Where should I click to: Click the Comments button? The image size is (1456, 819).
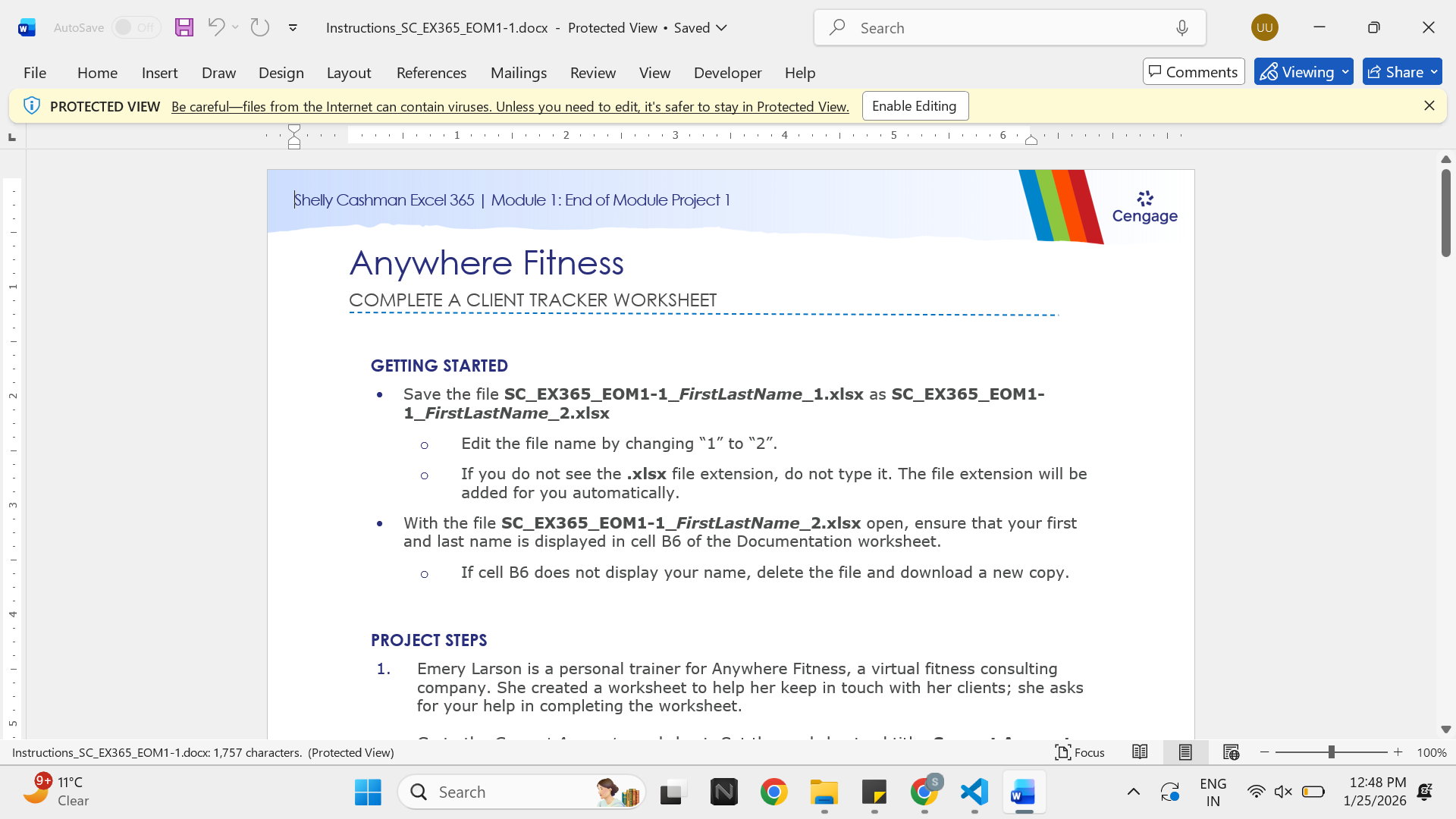coord(1194,72)
